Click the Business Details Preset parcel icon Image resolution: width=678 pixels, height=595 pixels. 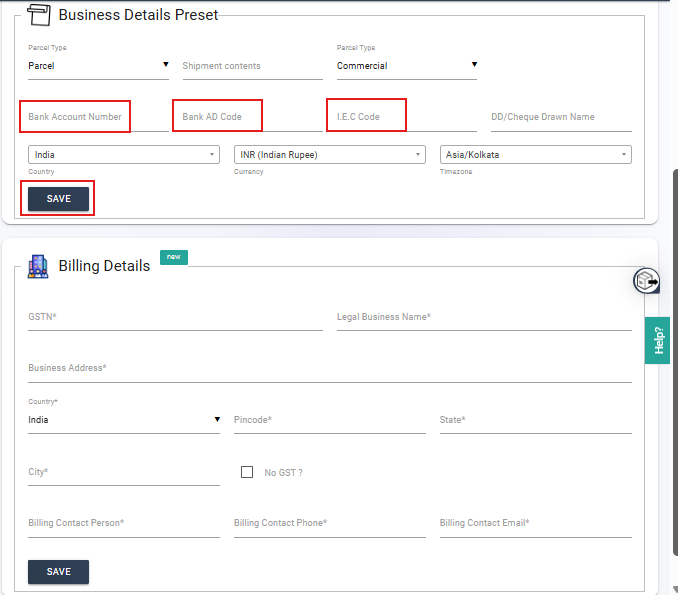(39, 15)
